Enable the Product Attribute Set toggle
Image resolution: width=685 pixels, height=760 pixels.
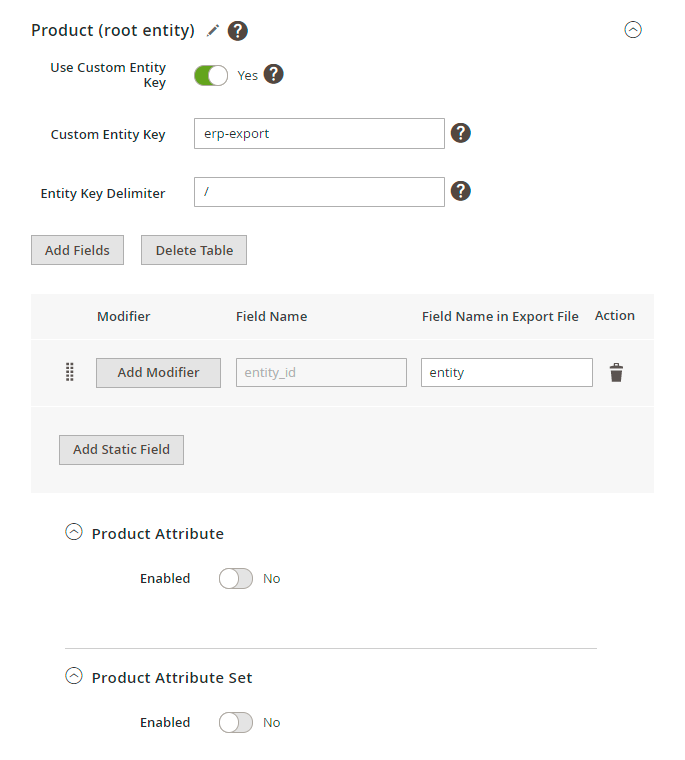236,722
